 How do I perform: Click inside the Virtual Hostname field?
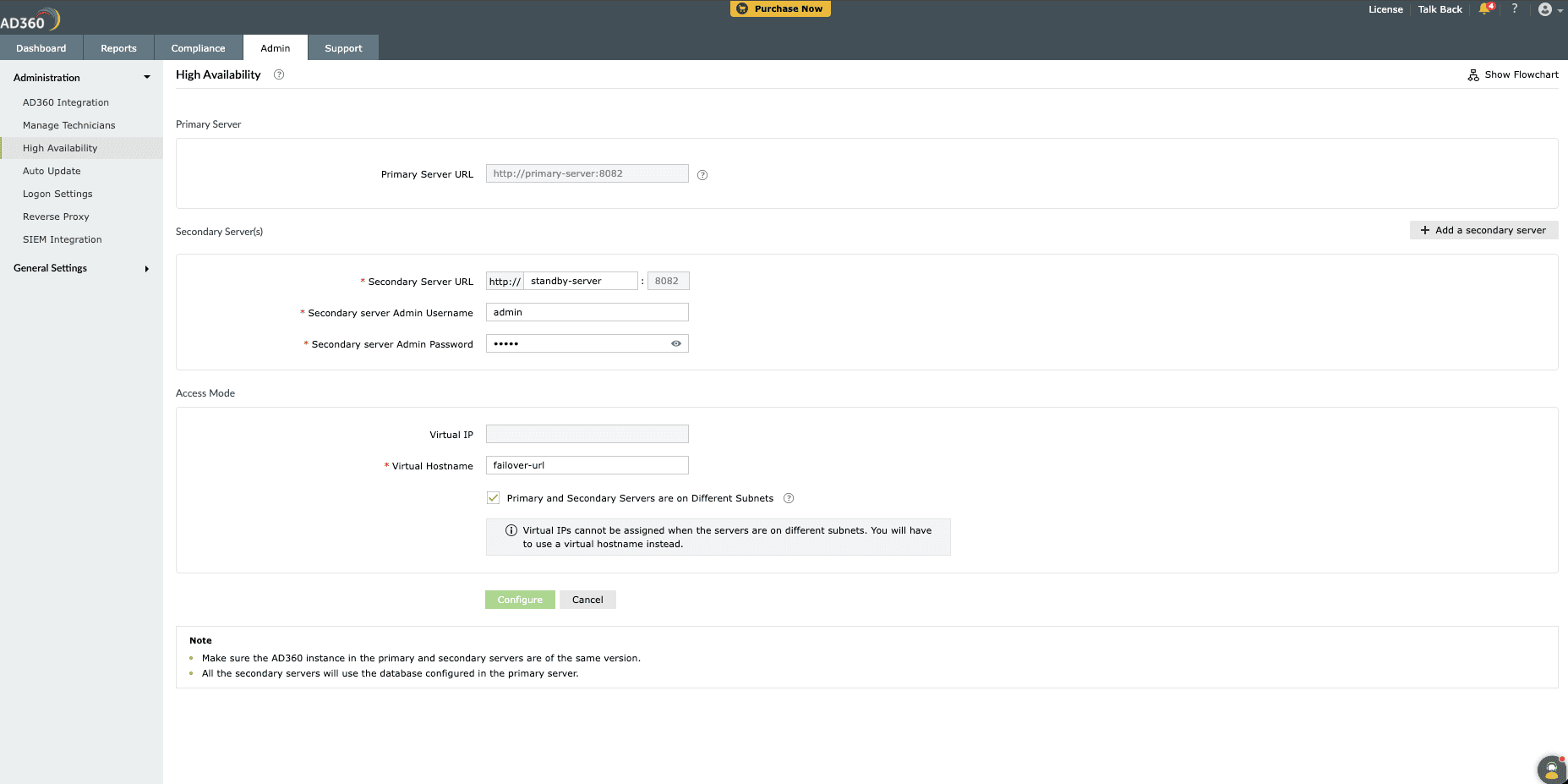click(x=587, y=465)
